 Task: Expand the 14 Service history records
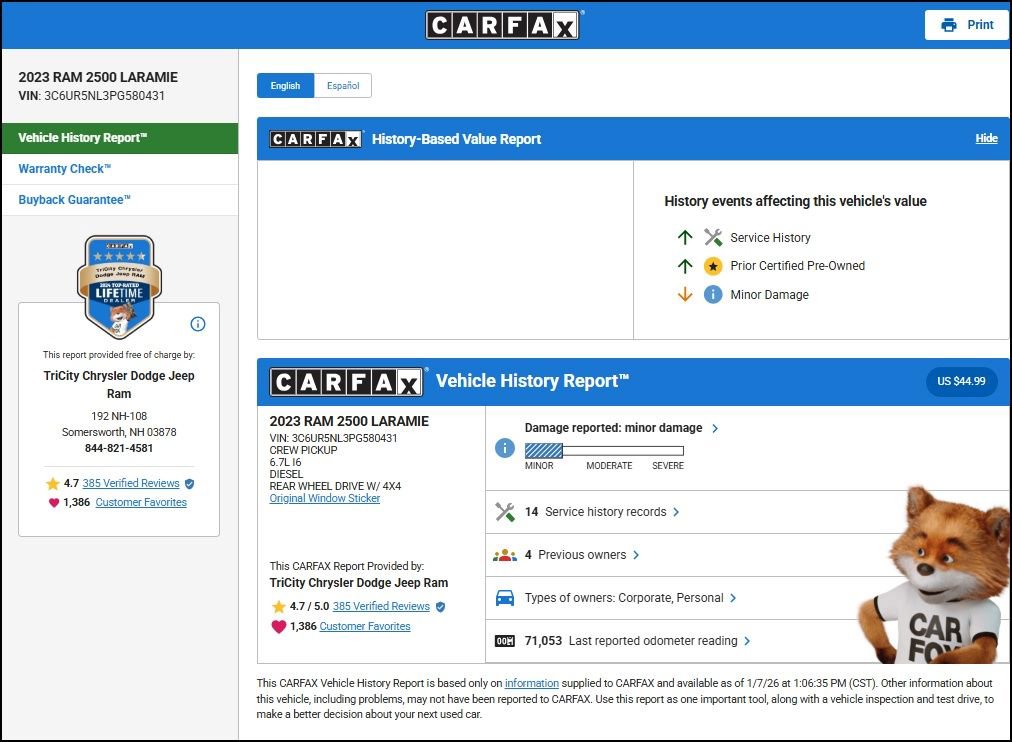coord(676,512)
